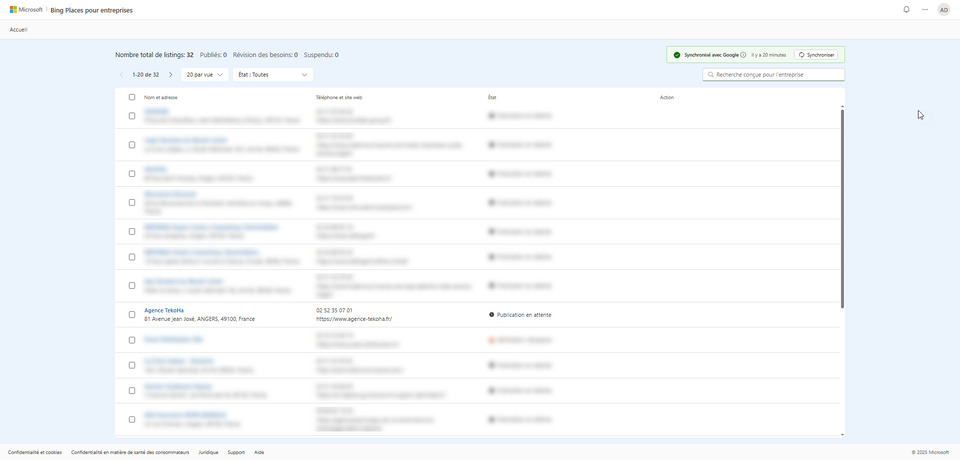The image size is (960, 460).
Task: Click info icon beside Synchronisé avec Google
Action: (743, 55)
